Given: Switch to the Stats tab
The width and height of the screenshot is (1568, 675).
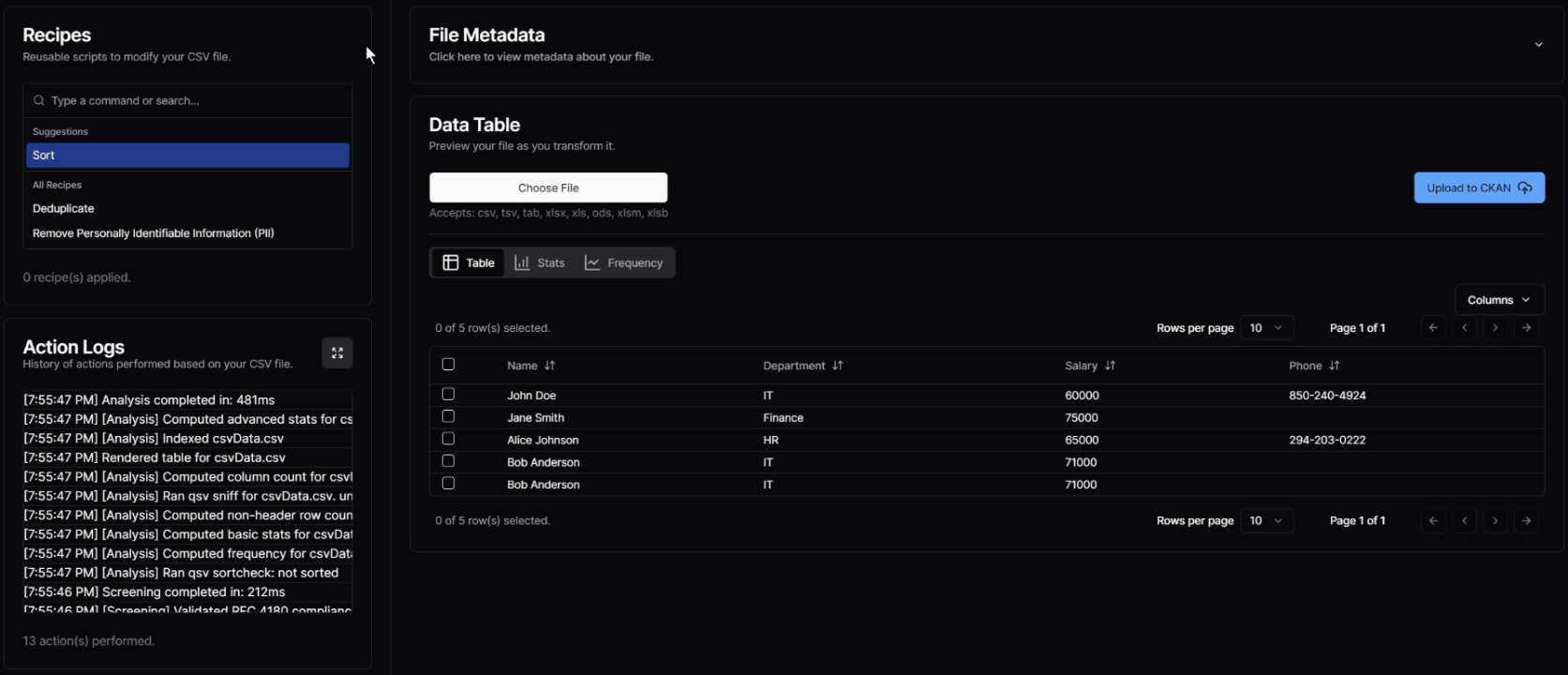Looking at the screenshot, I should coord(540,262).
